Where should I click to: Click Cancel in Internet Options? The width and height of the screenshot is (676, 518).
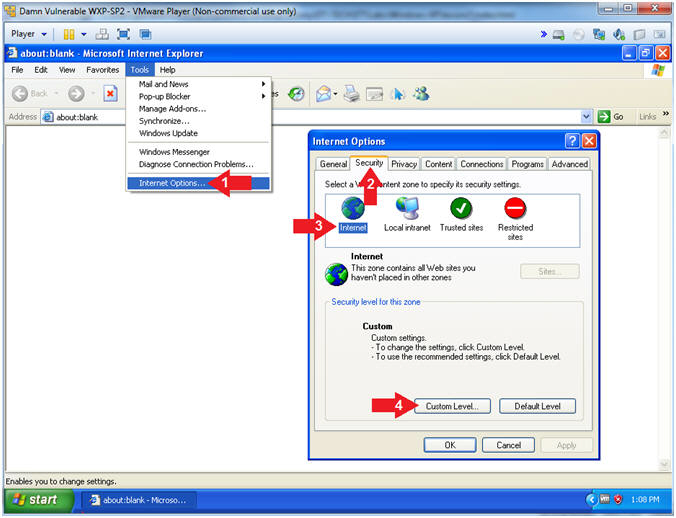tap(508, 445)
